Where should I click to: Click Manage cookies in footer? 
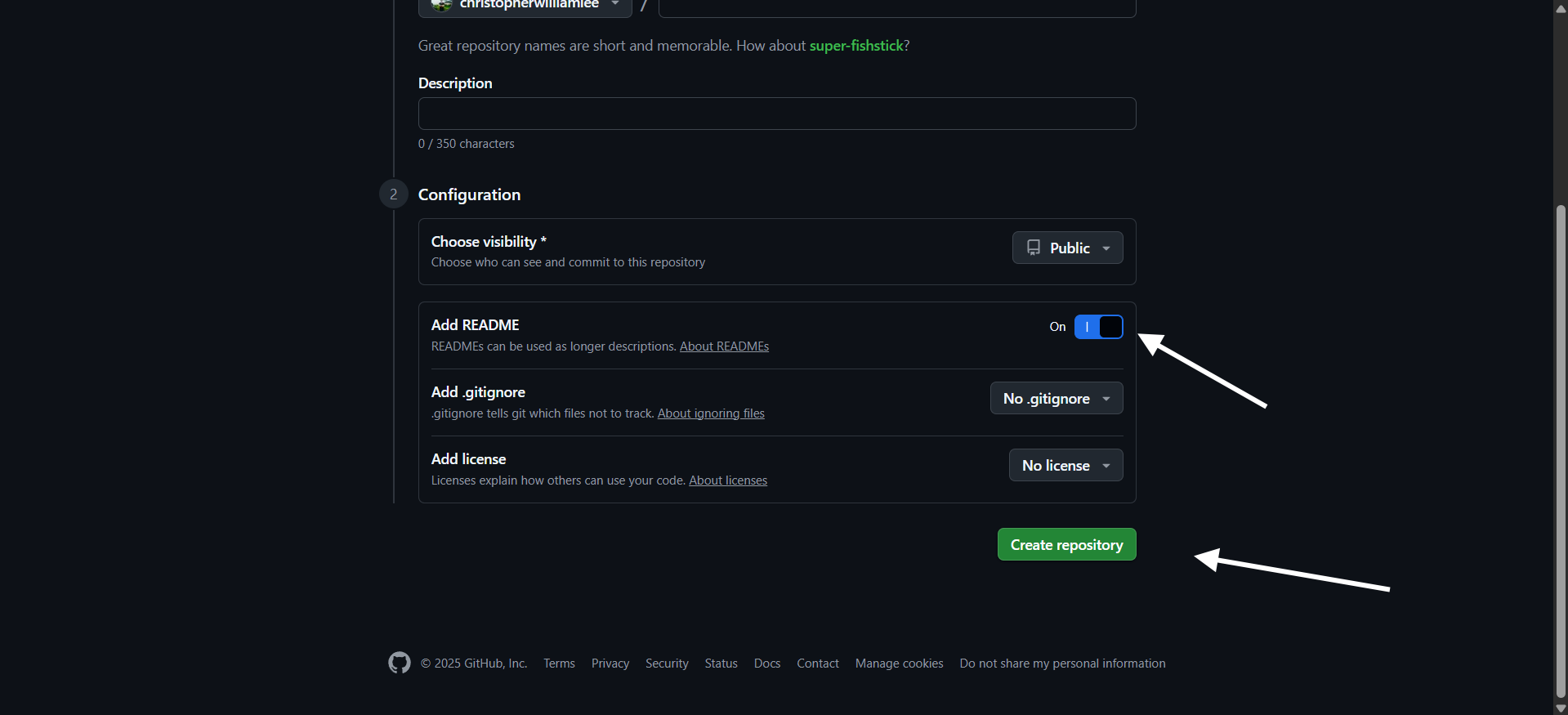(899, 664)
